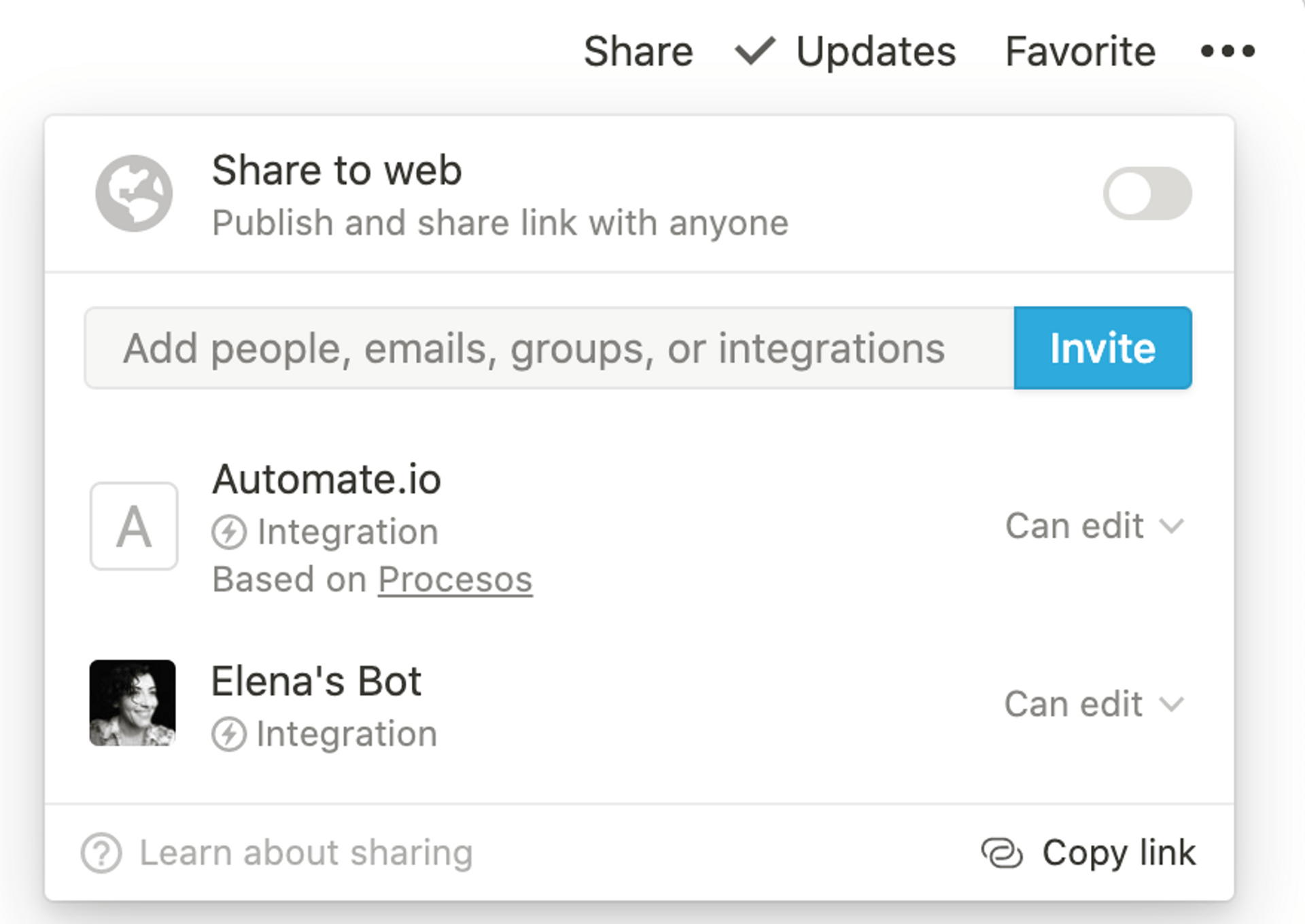Click the question mark help icon
1305x924 pixels.
(101, 853)
